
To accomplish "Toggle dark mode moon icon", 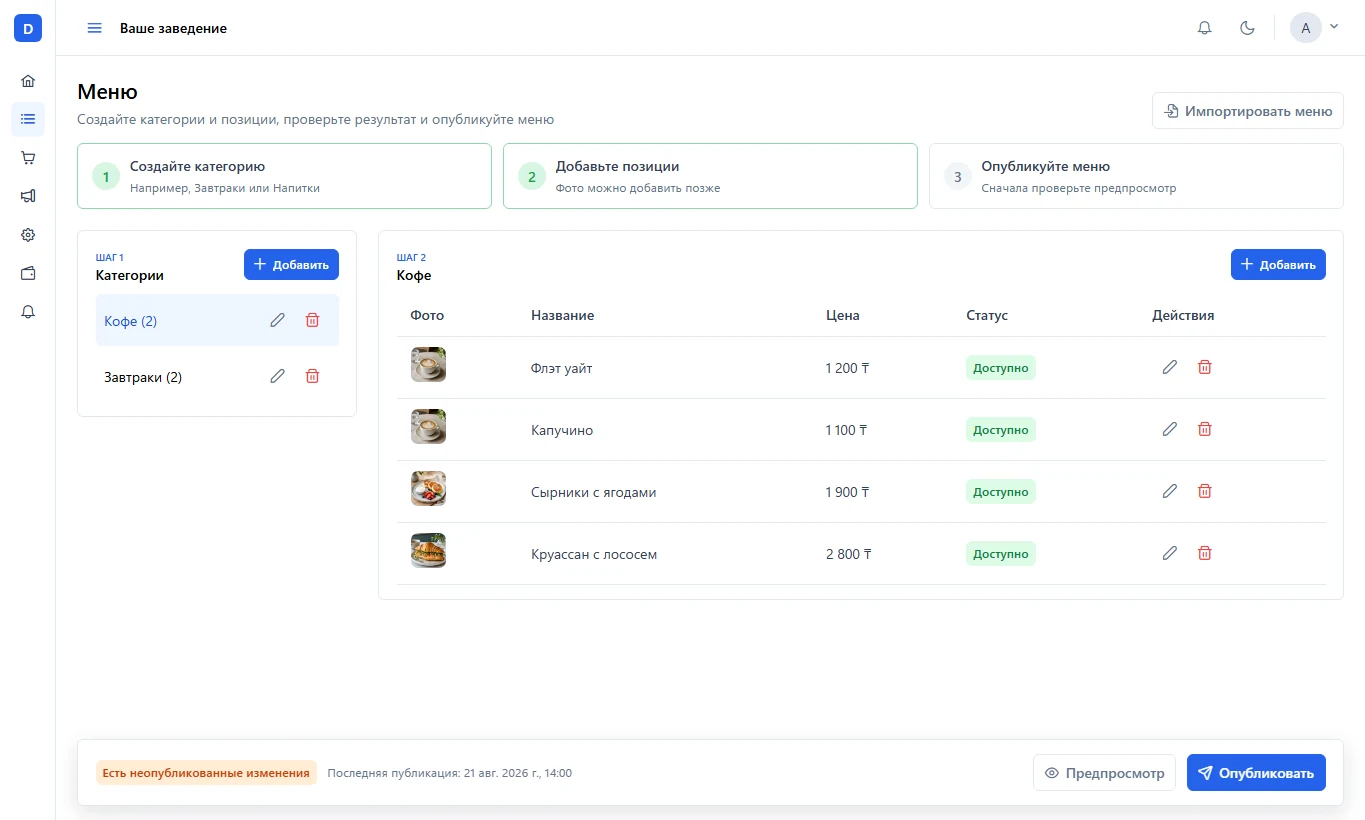I will (x=1247, y=28).
